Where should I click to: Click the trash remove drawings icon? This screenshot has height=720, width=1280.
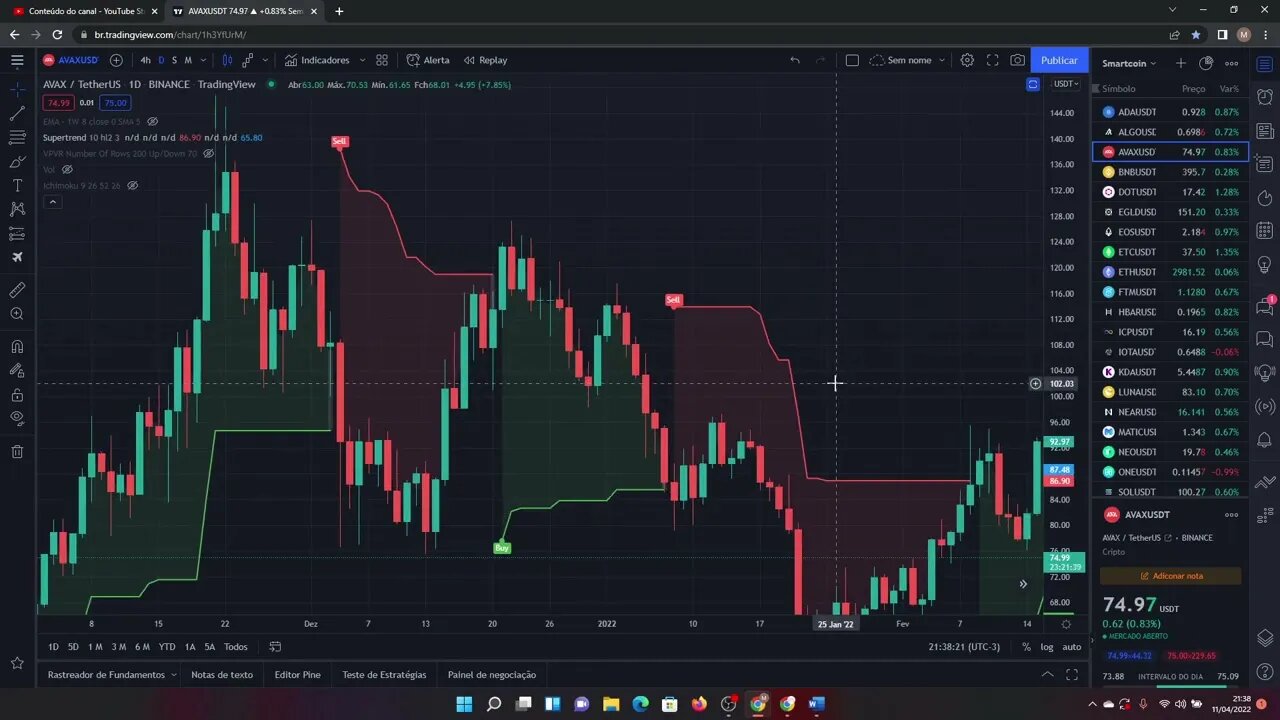pyautogui.click(x=17, y=451)
